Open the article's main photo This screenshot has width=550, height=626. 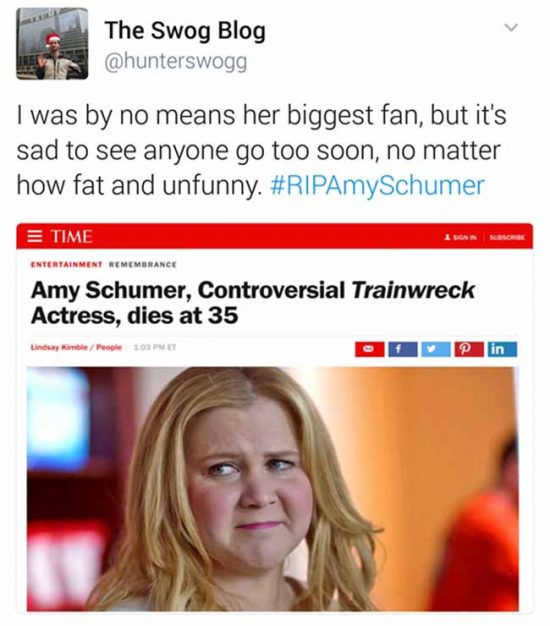pyautogui.click(x=273, y=489)
